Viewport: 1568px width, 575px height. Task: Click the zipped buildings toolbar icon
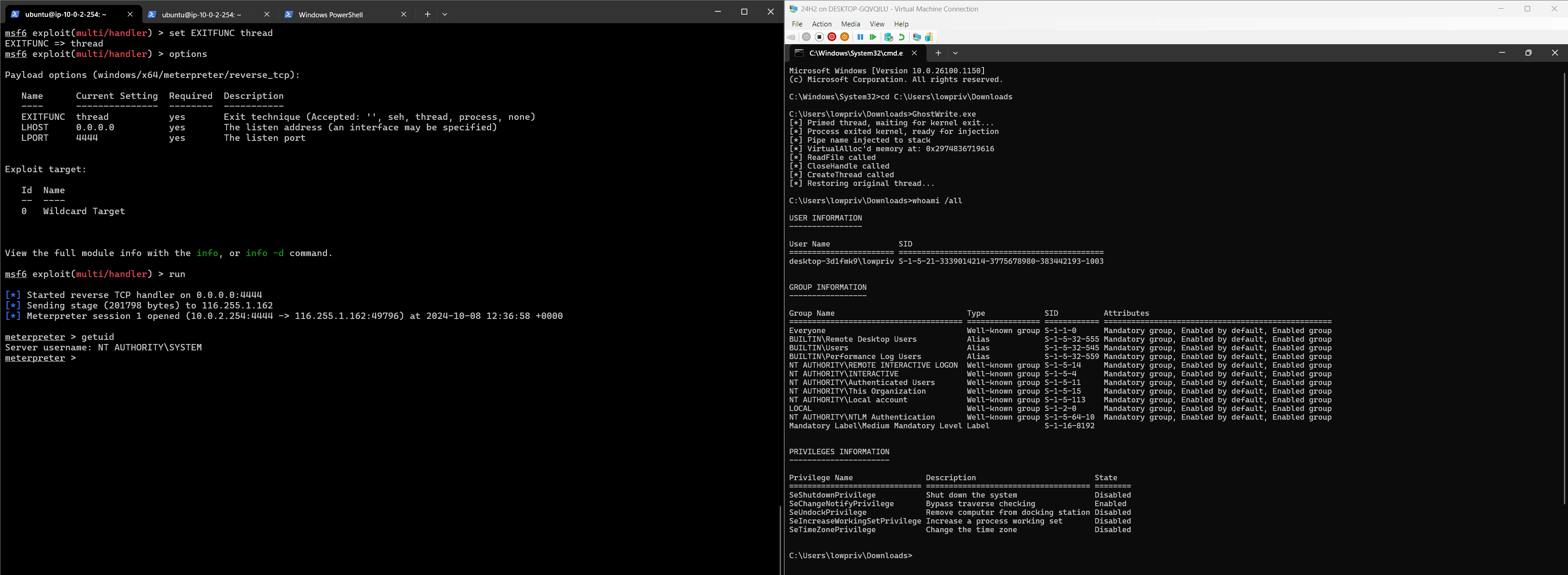[x=929, y=37]
